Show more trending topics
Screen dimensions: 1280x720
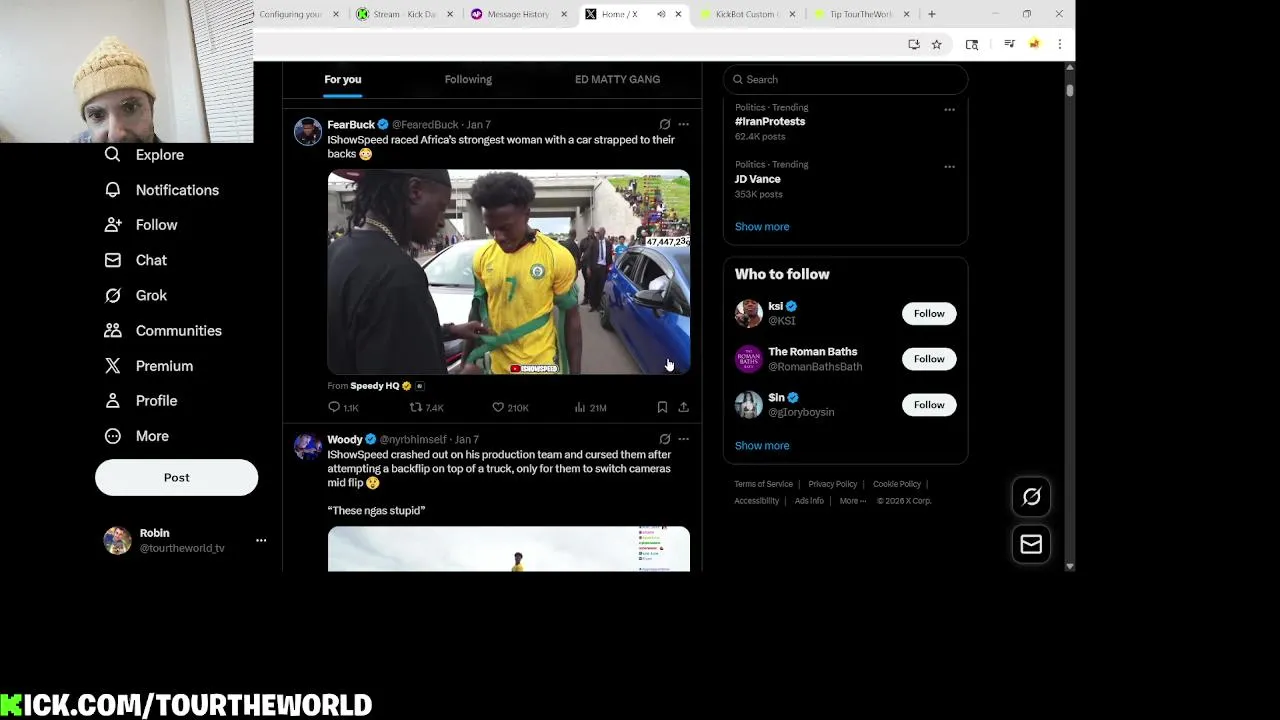pos(762,226)
